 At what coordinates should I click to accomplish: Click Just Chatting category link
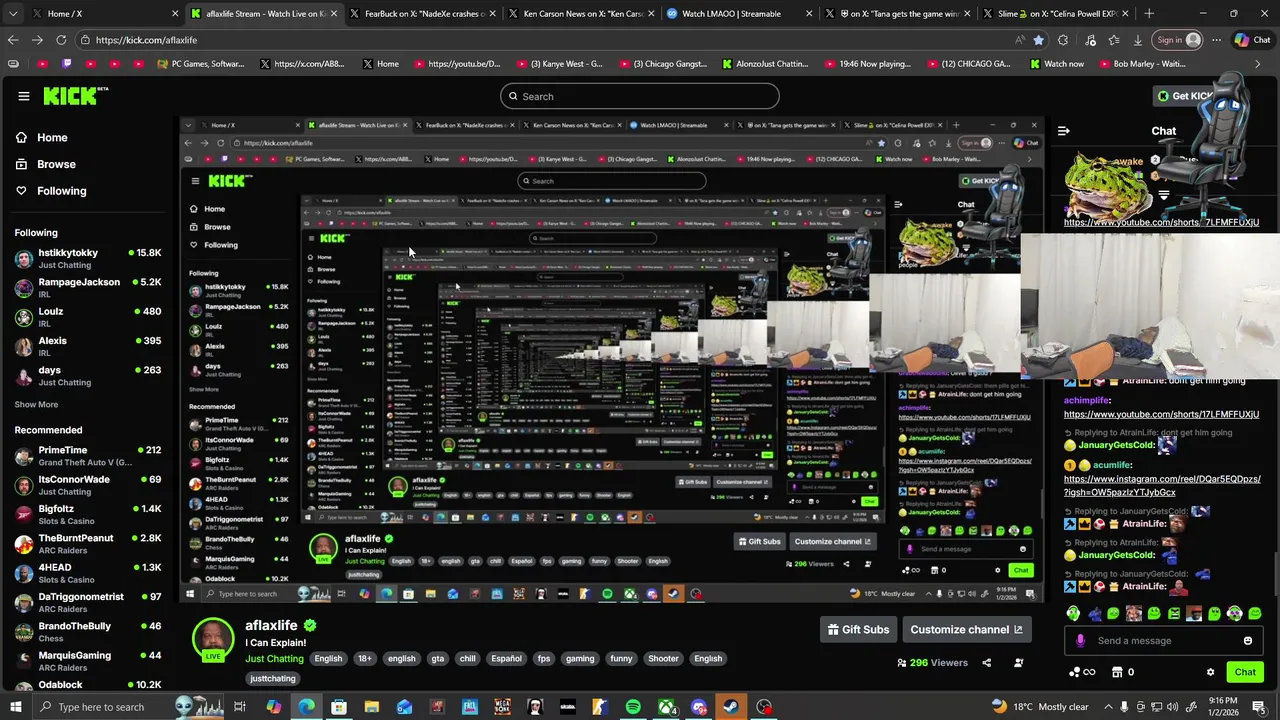click(x=274, y=659)
